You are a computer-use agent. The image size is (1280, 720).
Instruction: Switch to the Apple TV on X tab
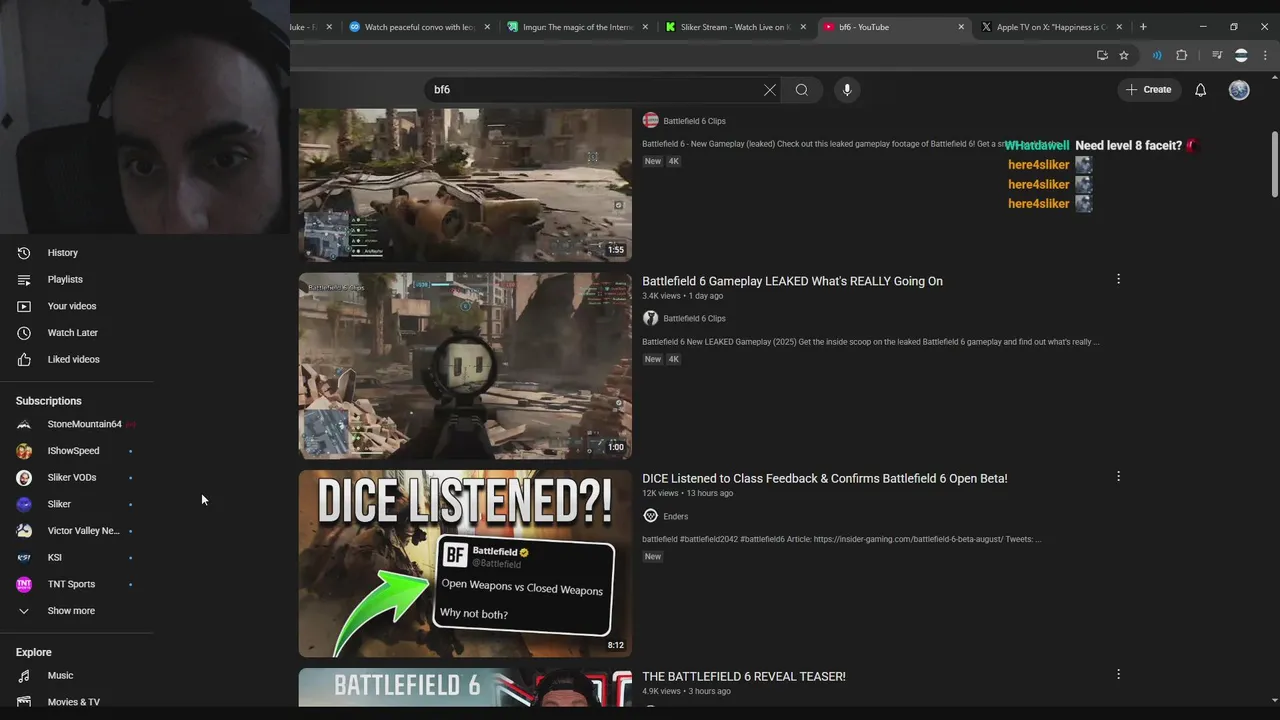click(x=1050, y=27)
